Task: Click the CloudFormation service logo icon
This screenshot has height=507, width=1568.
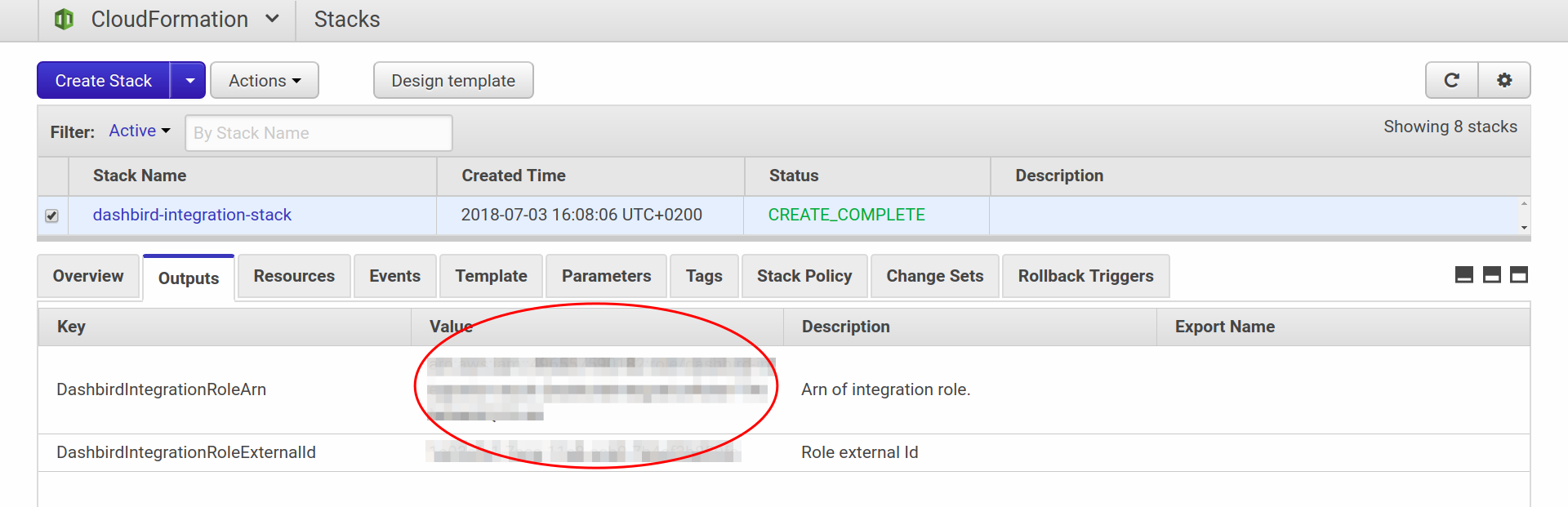Action: point(64,19)
